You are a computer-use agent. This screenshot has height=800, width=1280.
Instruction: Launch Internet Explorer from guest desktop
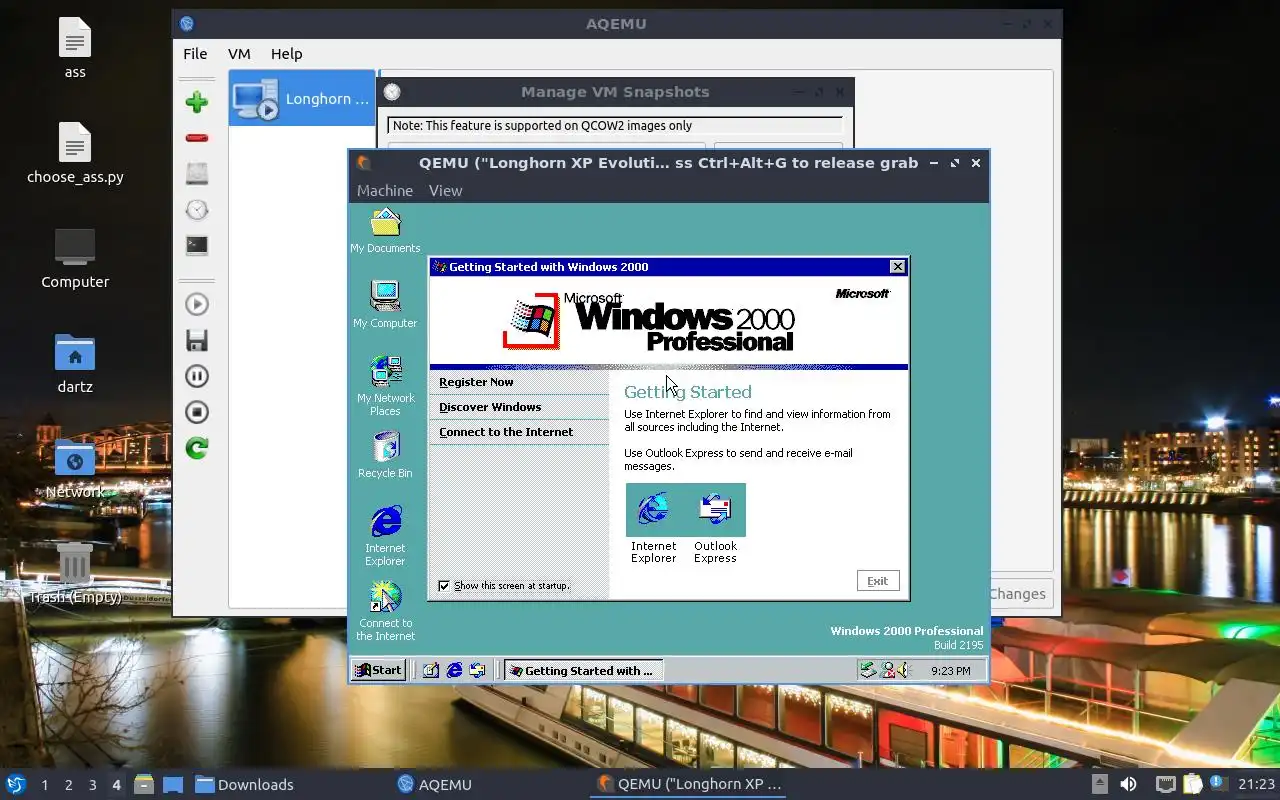coord(385,536)
